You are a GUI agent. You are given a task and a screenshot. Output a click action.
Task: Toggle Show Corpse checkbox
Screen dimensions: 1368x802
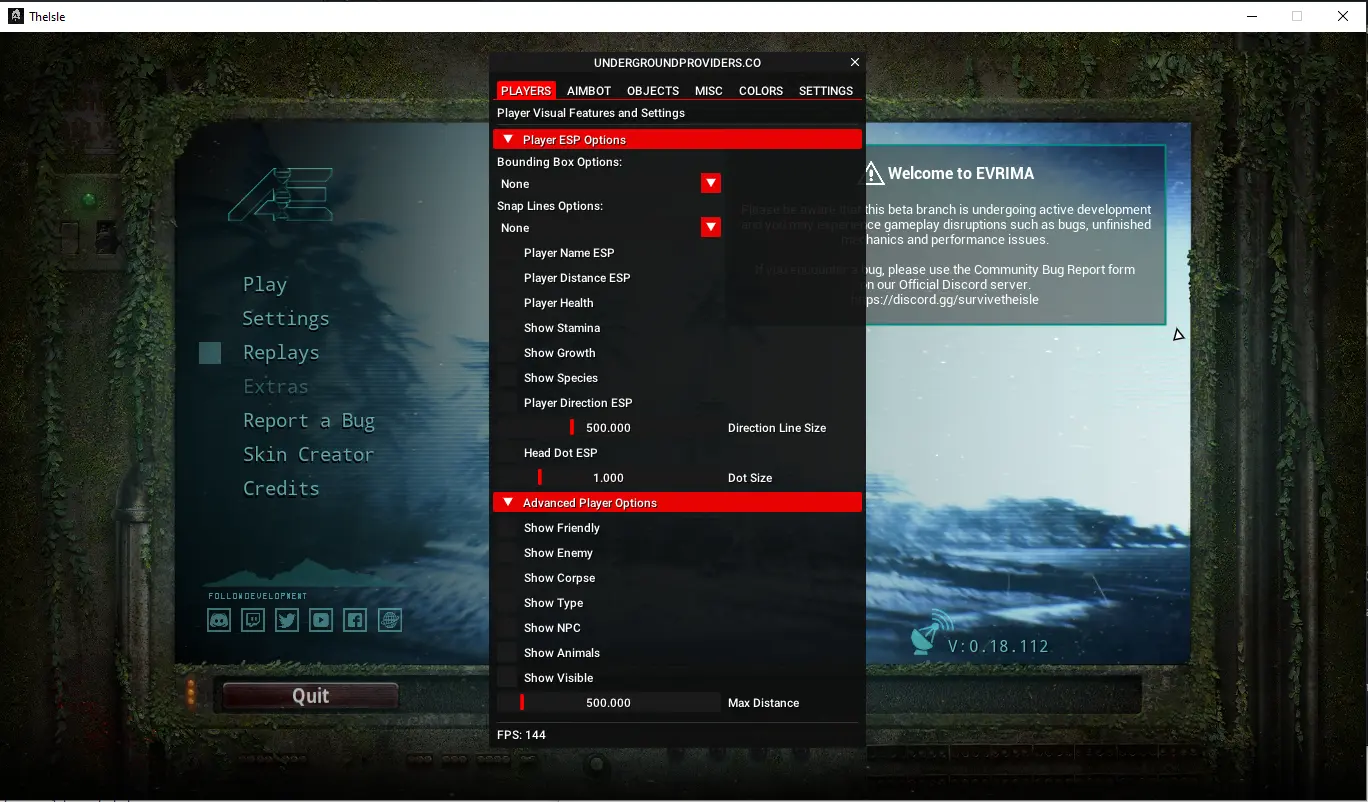point(508,578)
